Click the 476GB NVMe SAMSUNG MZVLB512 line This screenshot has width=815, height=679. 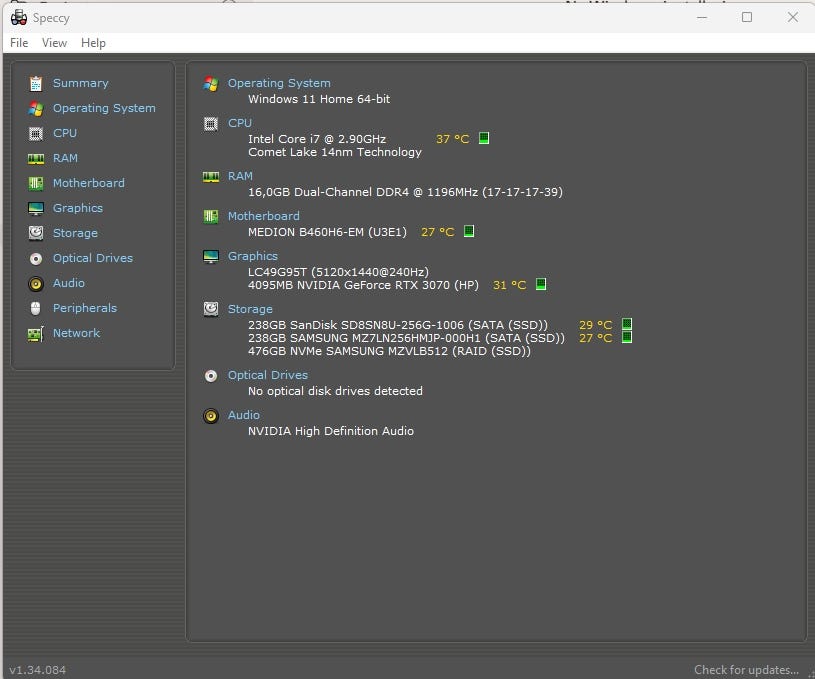click(x=389, y=351)
